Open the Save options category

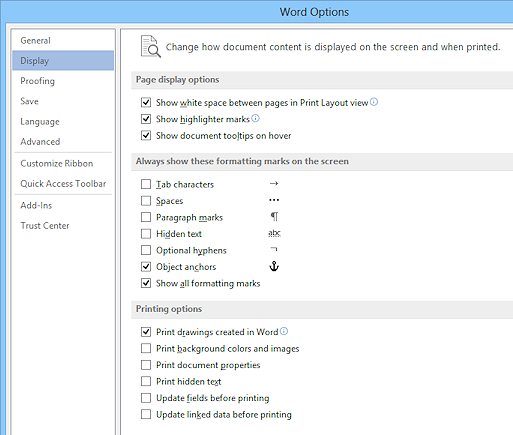tap(63, 101)
